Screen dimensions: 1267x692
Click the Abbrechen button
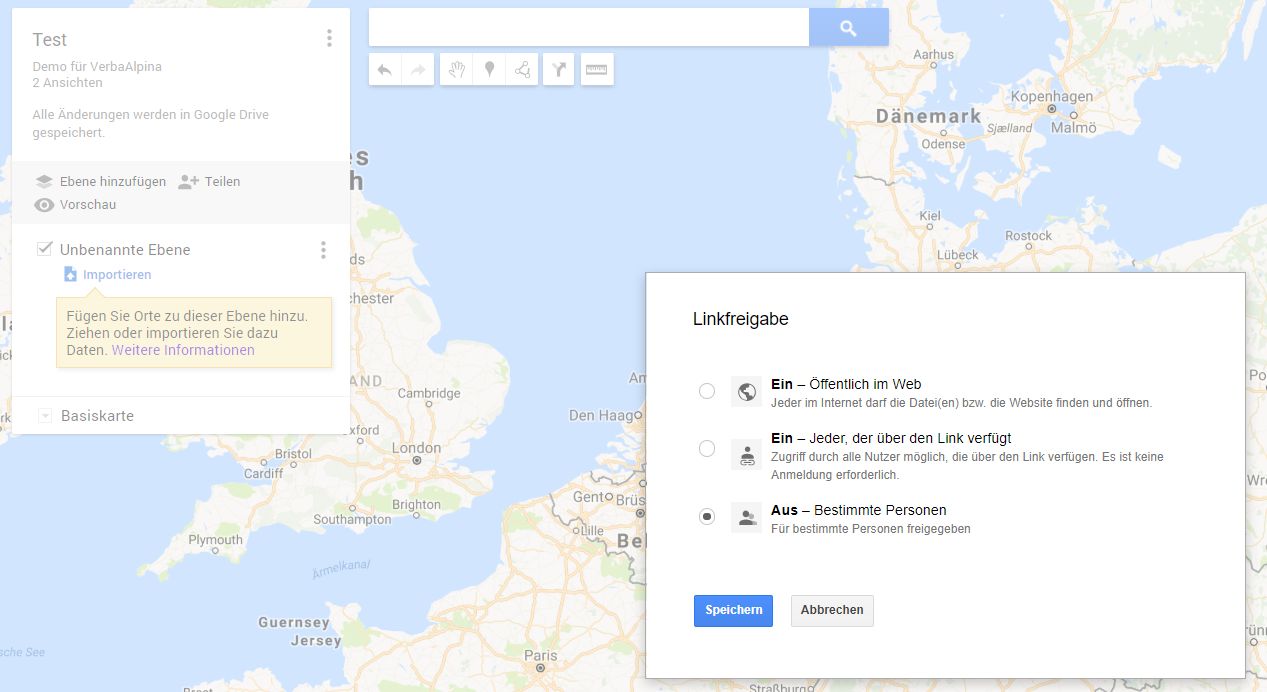(832, 610)
